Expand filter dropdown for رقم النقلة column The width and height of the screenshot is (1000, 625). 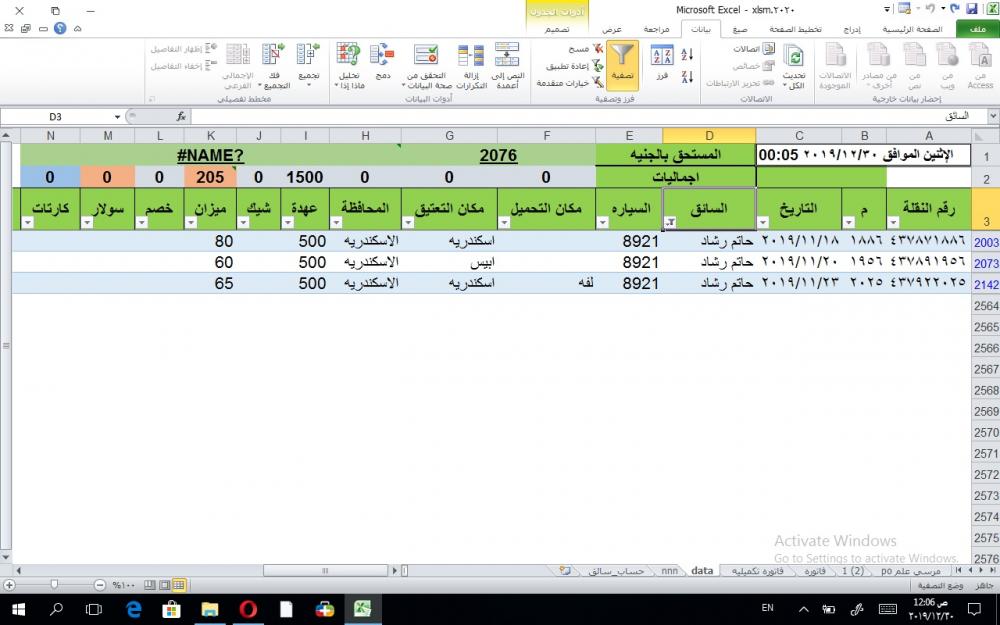click(x=893, y=223)
